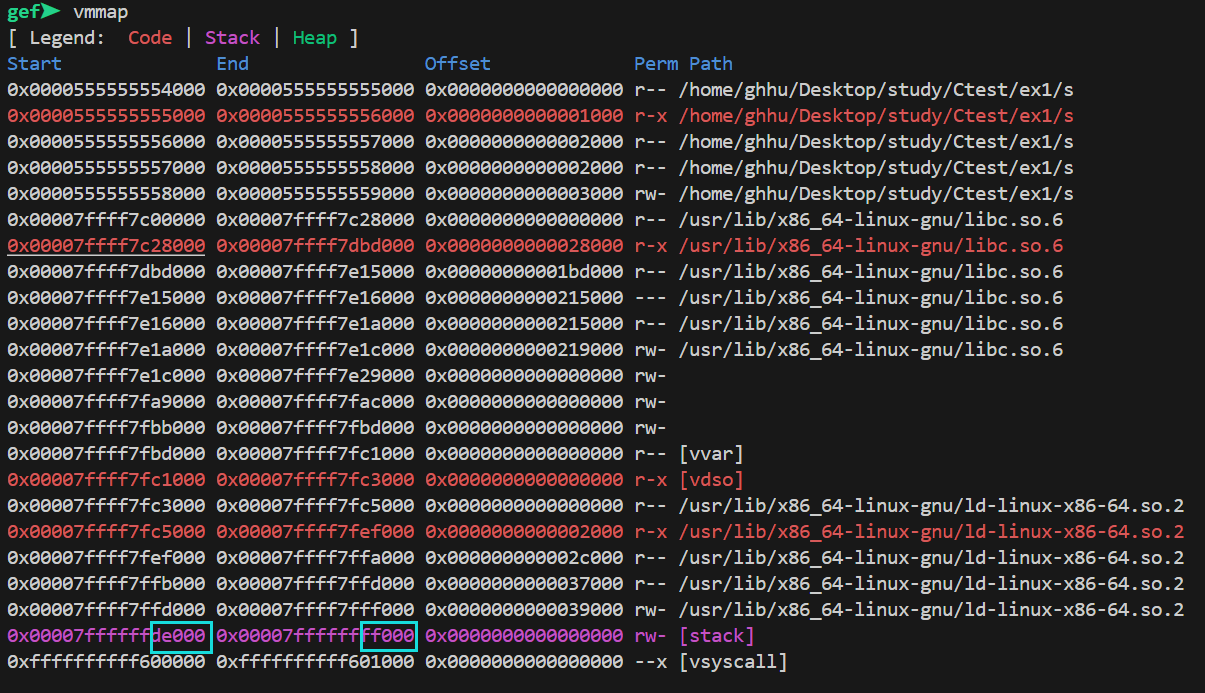Select start address 0x00007ffff7e15000
The image size is (1205, 693).
click(x=106, y=298)
